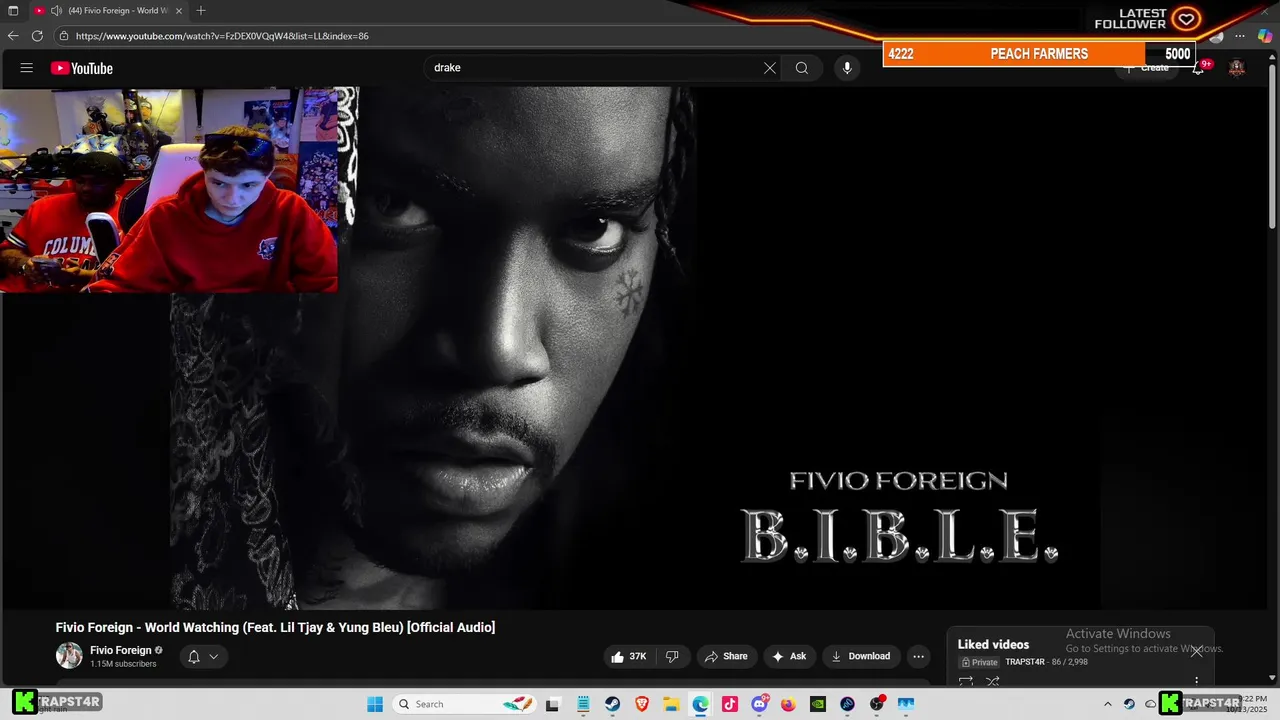Open the Liked videos playlist title
This screenshot has width=1280, height=720.
click(993, 644)
